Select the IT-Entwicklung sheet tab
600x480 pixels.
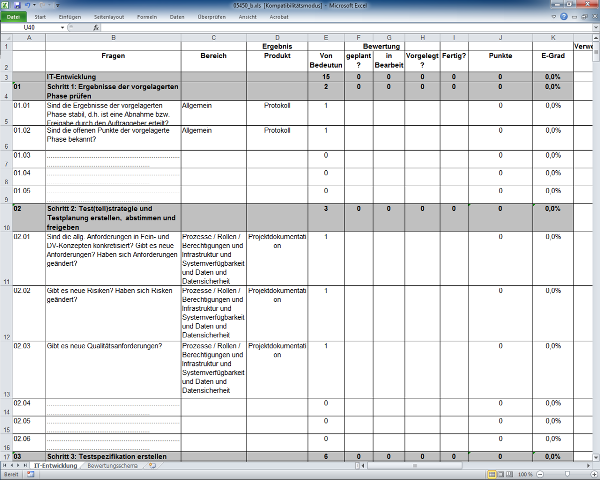pos(55,466)
